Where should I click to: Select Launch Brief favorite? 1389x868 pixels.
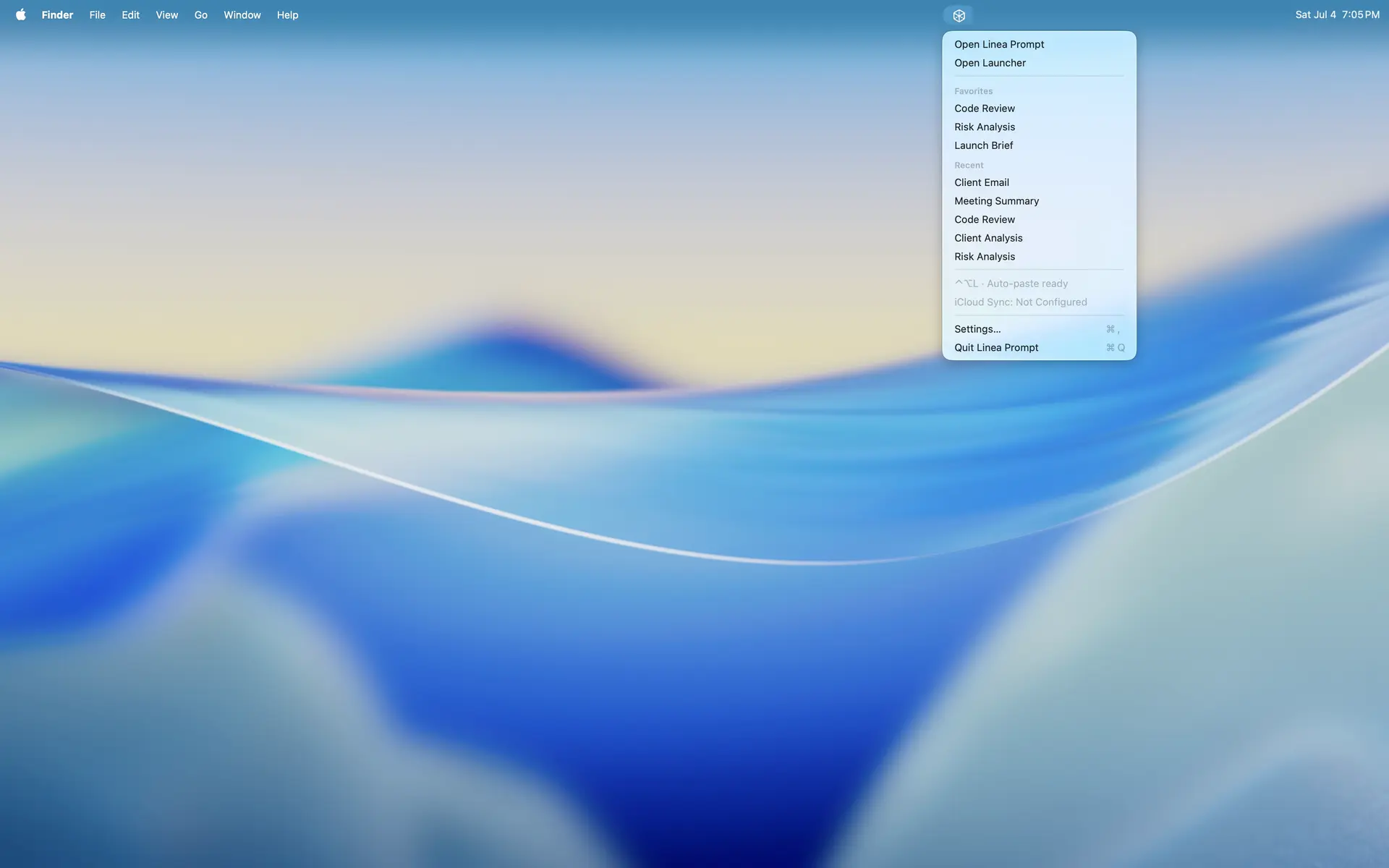point(1039,145)
